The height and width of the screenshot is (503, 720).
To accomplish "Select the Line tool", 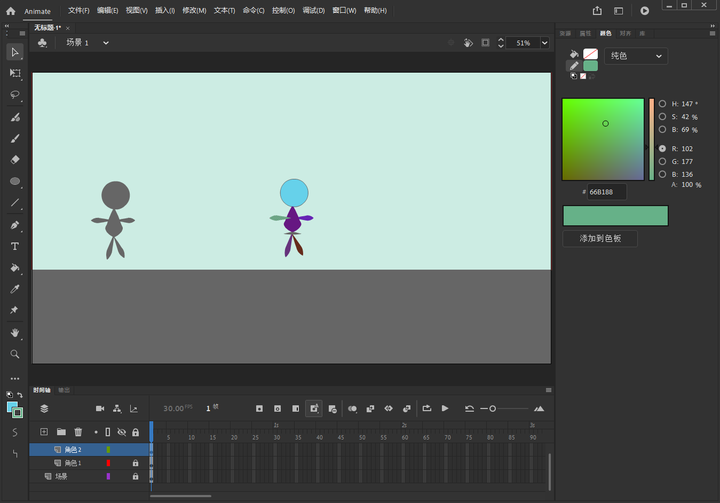I will (x=15, y=203).
